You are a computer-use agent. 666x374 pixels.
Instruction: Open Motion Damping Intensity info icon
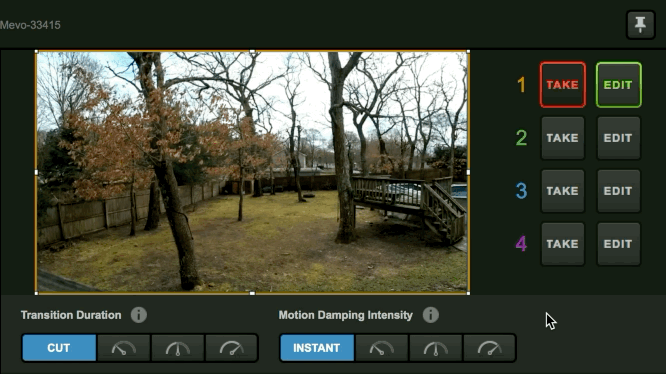click(431, 315)
